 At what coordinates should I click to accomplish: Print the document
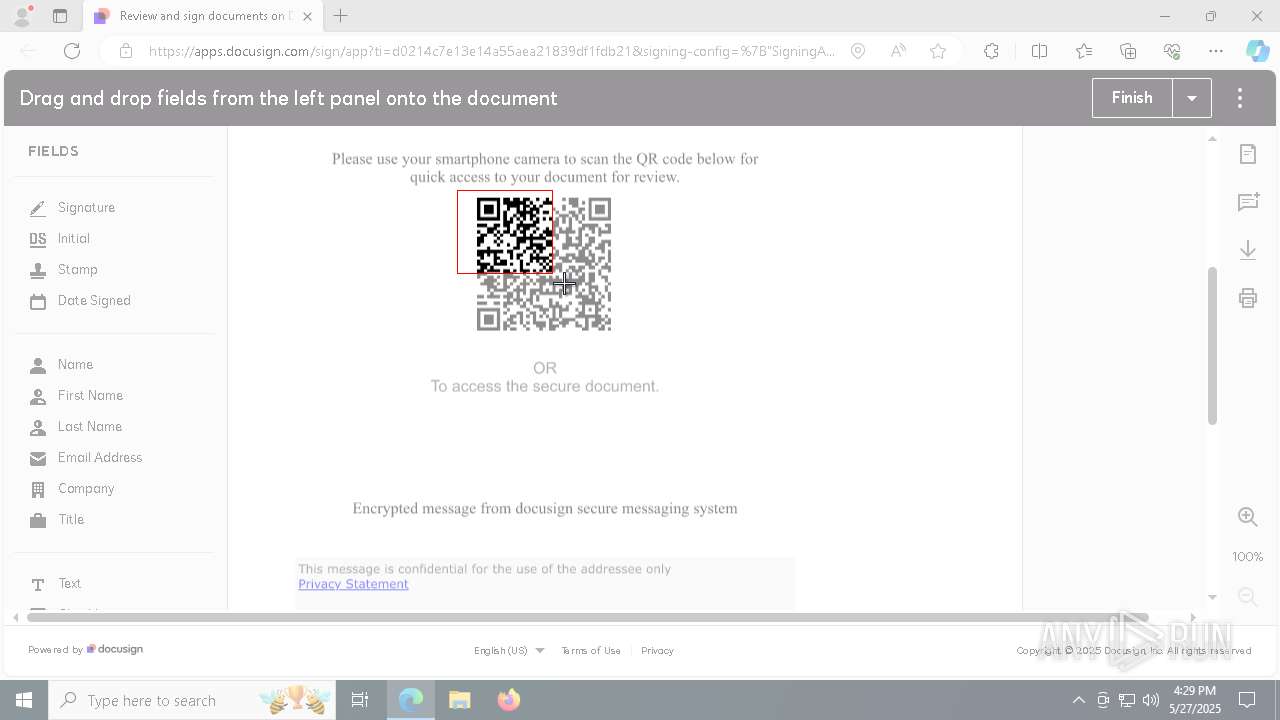(1248, 298)
